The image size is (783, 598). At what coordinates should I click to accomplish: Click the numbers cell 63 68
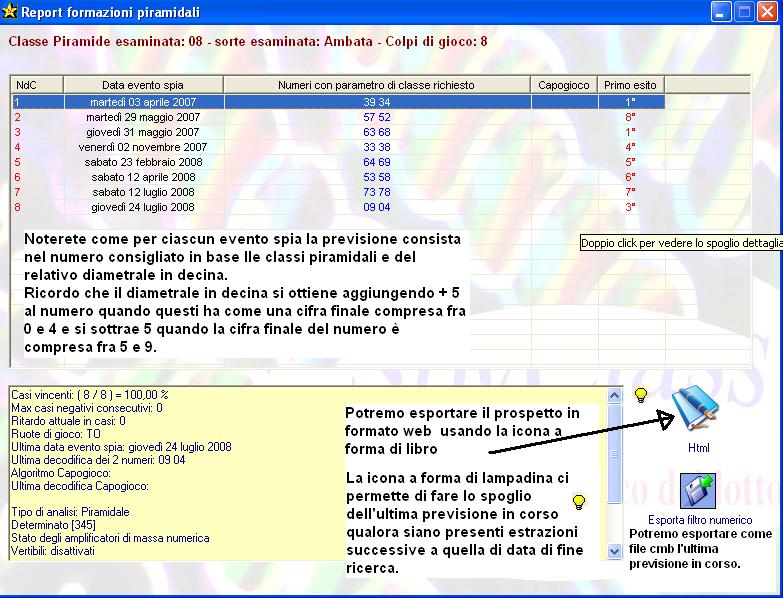(x=377, y=132)
